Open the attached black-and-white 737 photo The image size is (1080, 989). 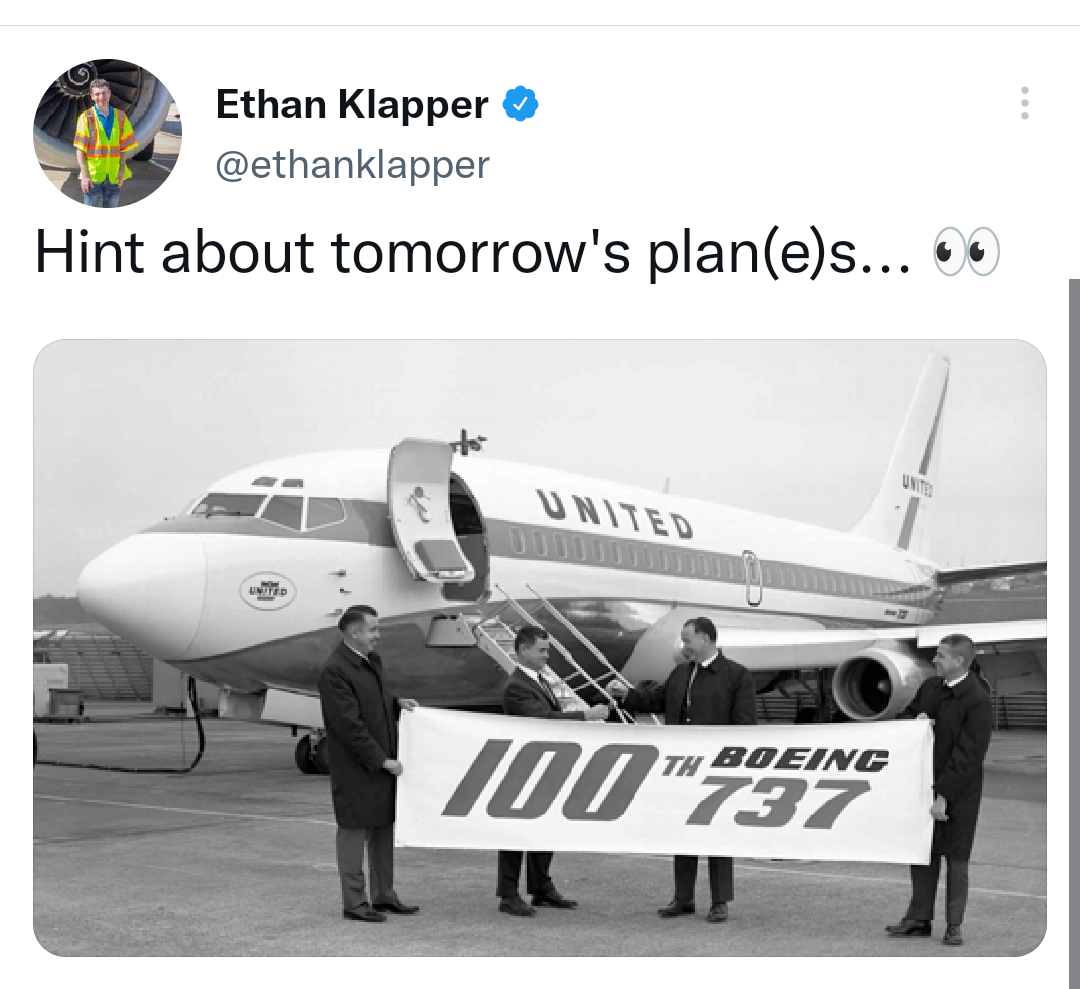click(x=540, y=645)
